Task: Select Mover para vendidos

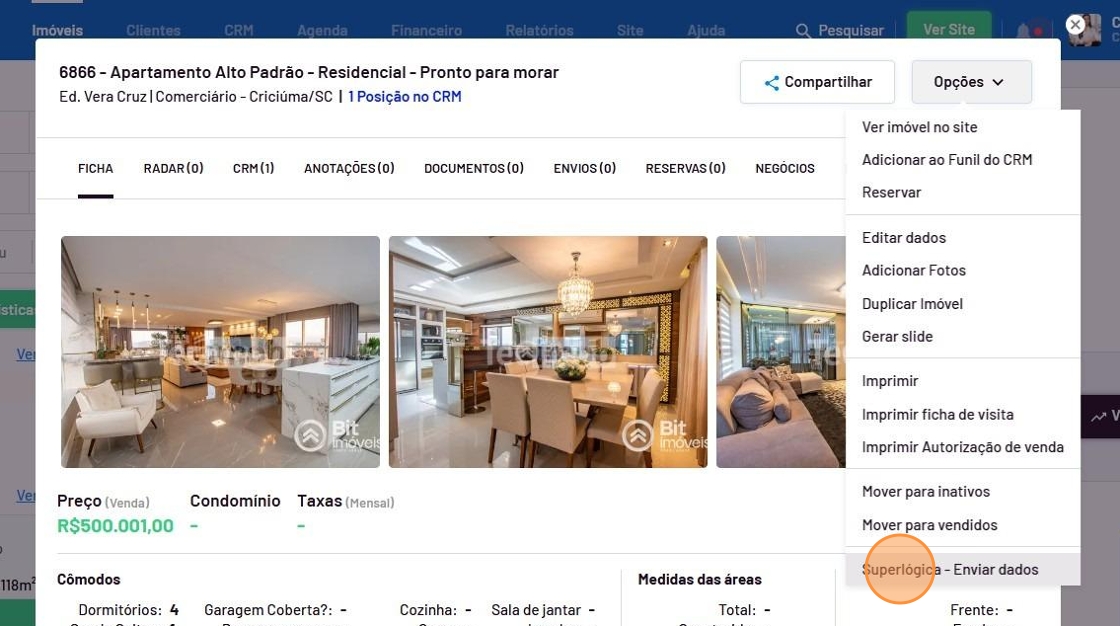Action: (929, 525)
